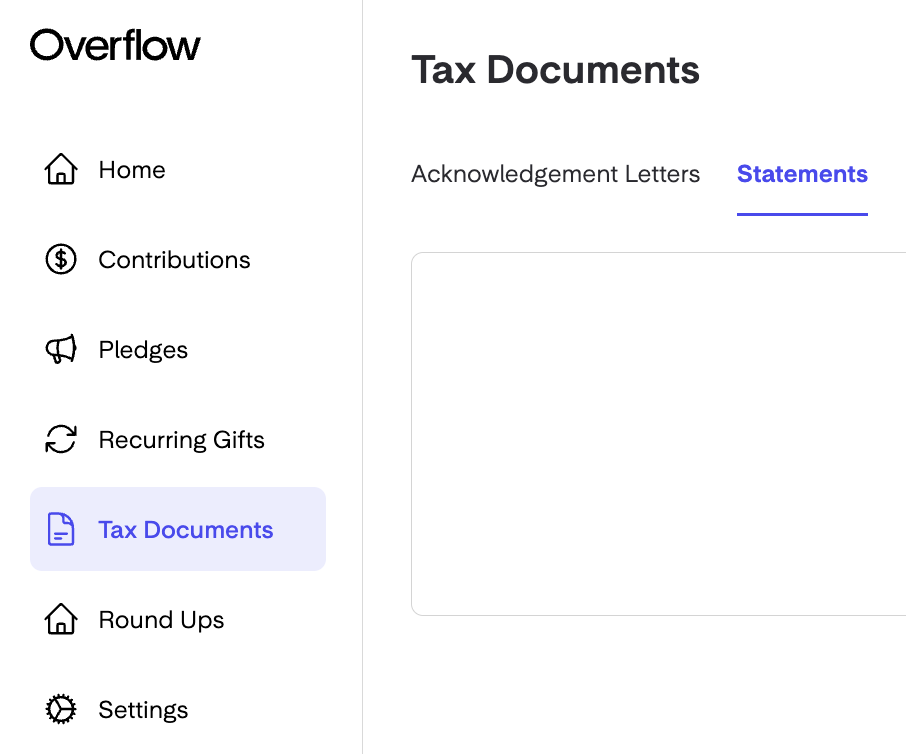Go to the Contributions label
Viewport: 906px width, 754px height.
(x=174, y=260)
